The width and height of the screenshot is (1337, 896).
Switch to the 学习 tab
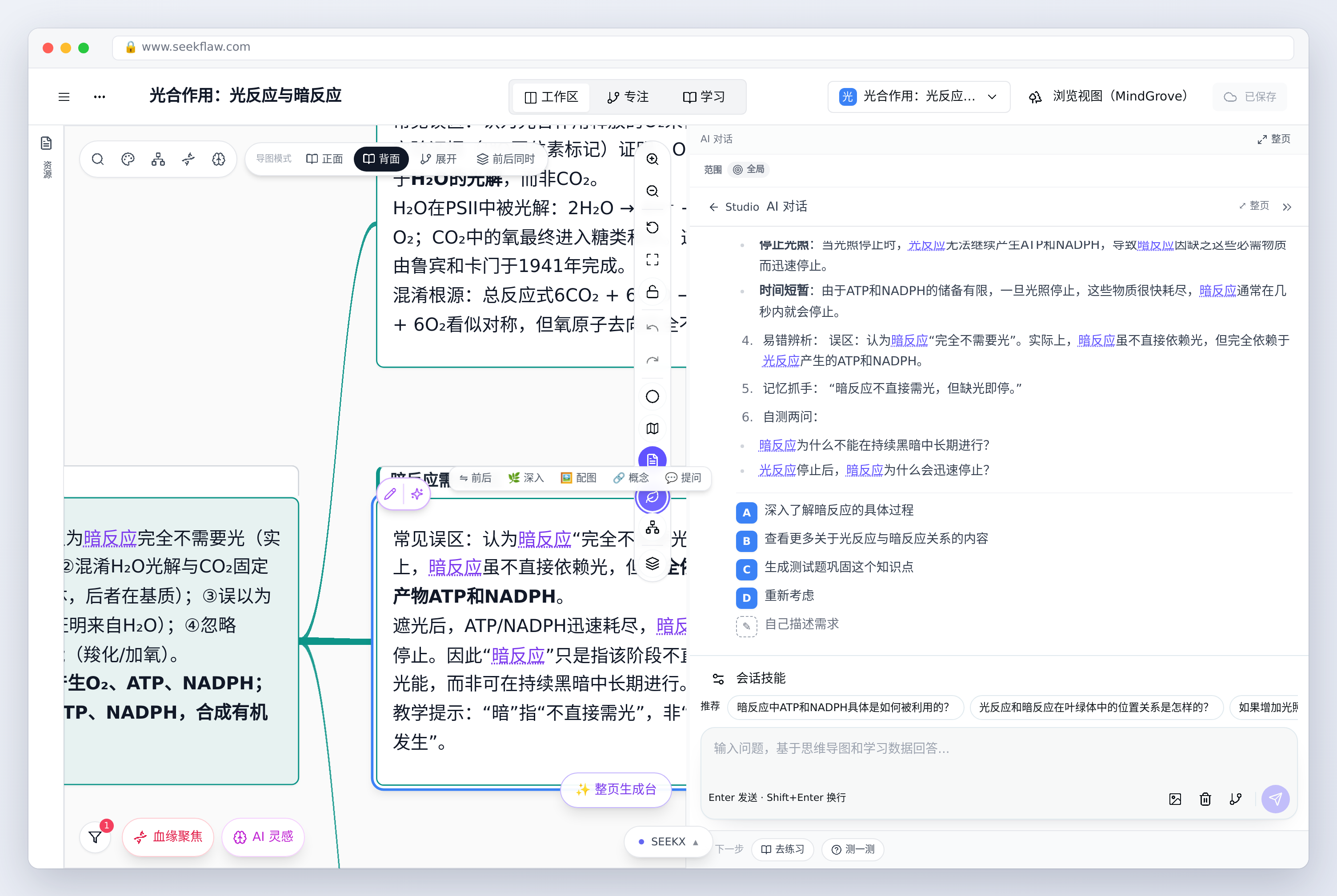[x=704, y=96]
